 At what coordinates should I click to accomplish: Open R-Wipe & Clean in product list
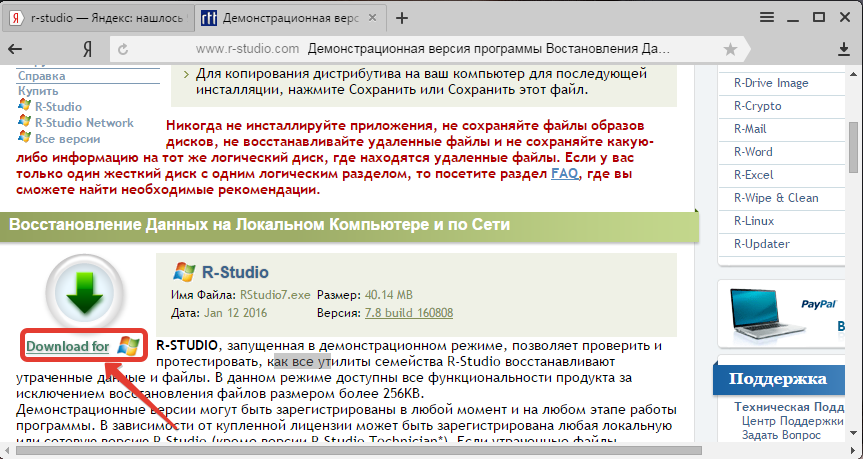[776, 198]
